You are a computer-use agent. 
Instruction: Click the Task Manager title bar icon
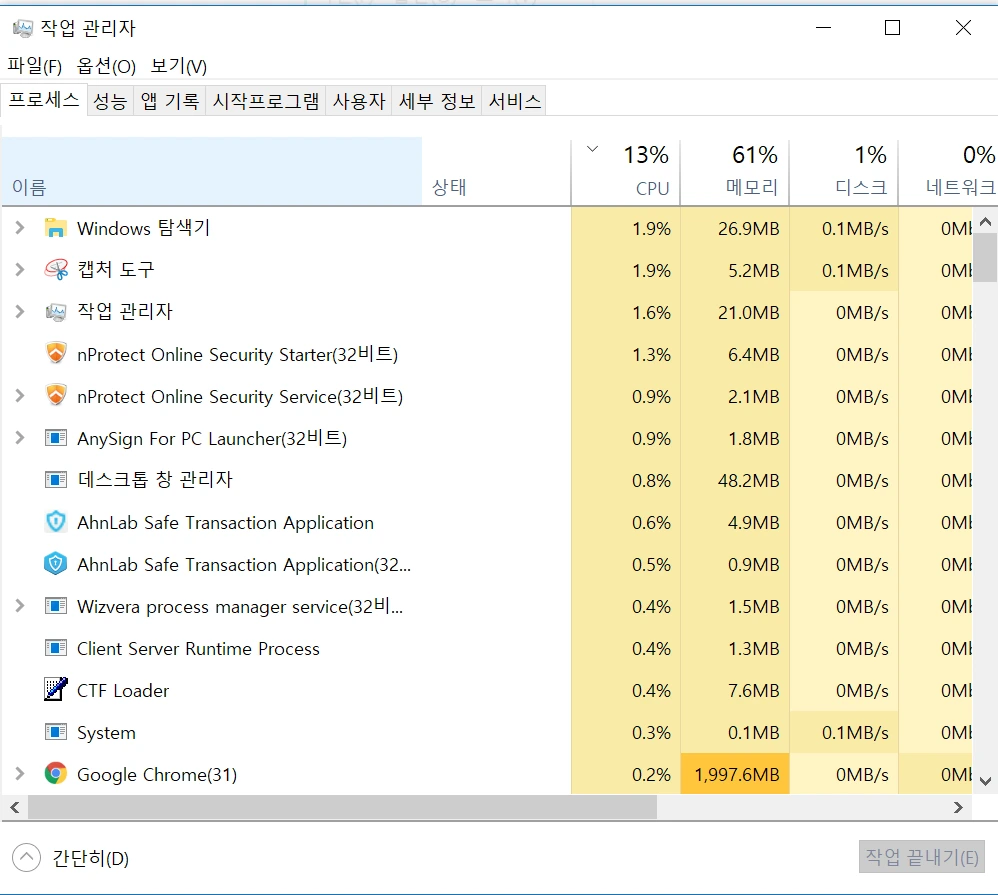(x=23, y=28)
